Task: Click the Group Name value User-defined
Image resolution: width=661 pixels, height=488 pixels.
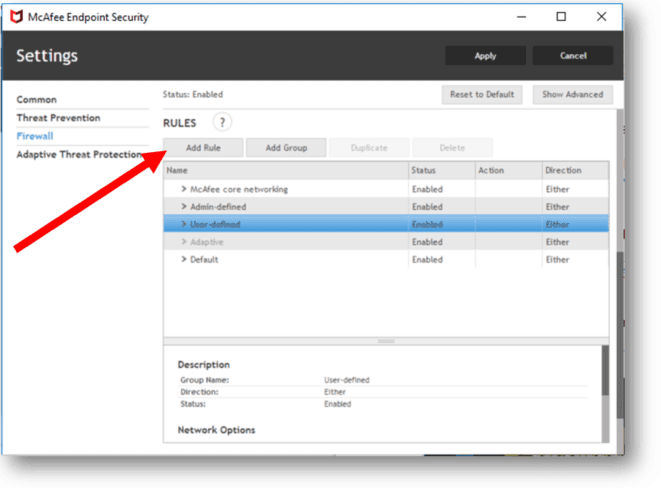Action: coord(347,380)
